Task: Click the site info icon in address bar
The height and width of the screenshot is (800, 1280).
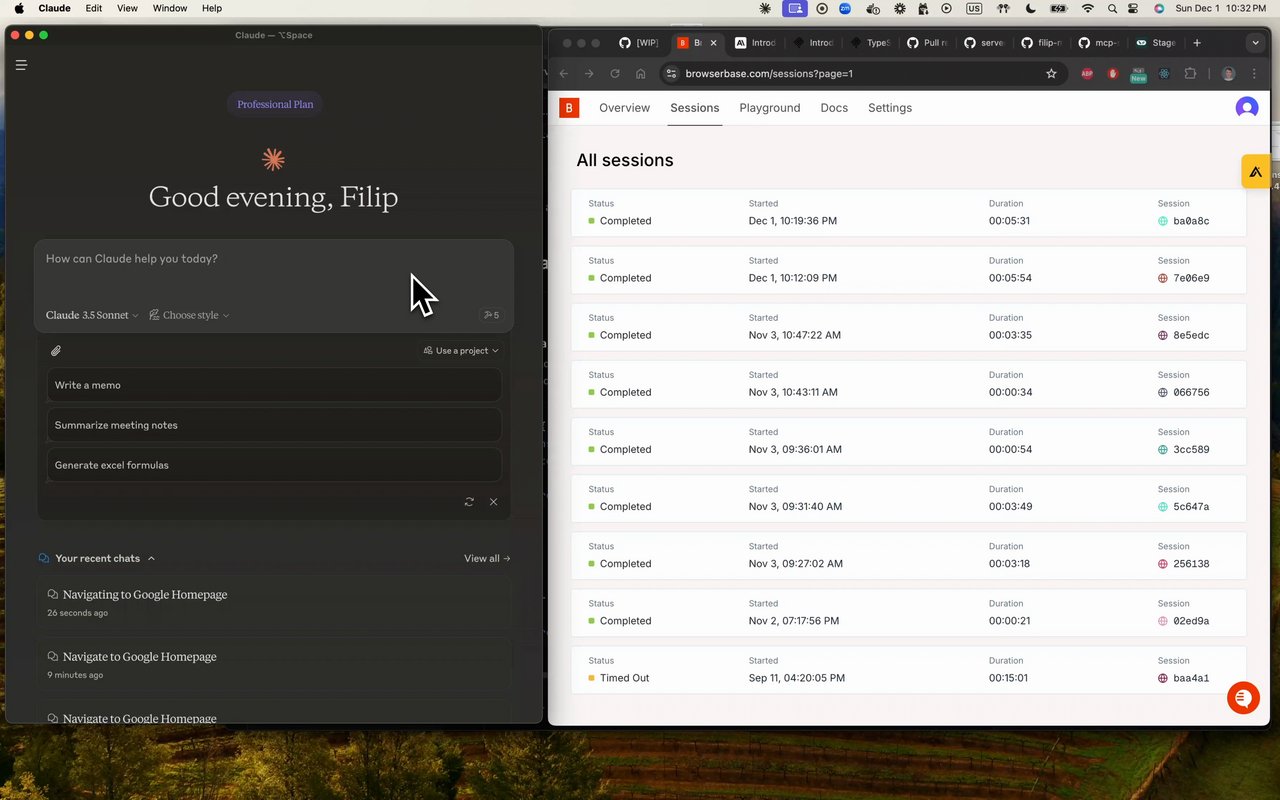Action: click(x=671, y=73)
